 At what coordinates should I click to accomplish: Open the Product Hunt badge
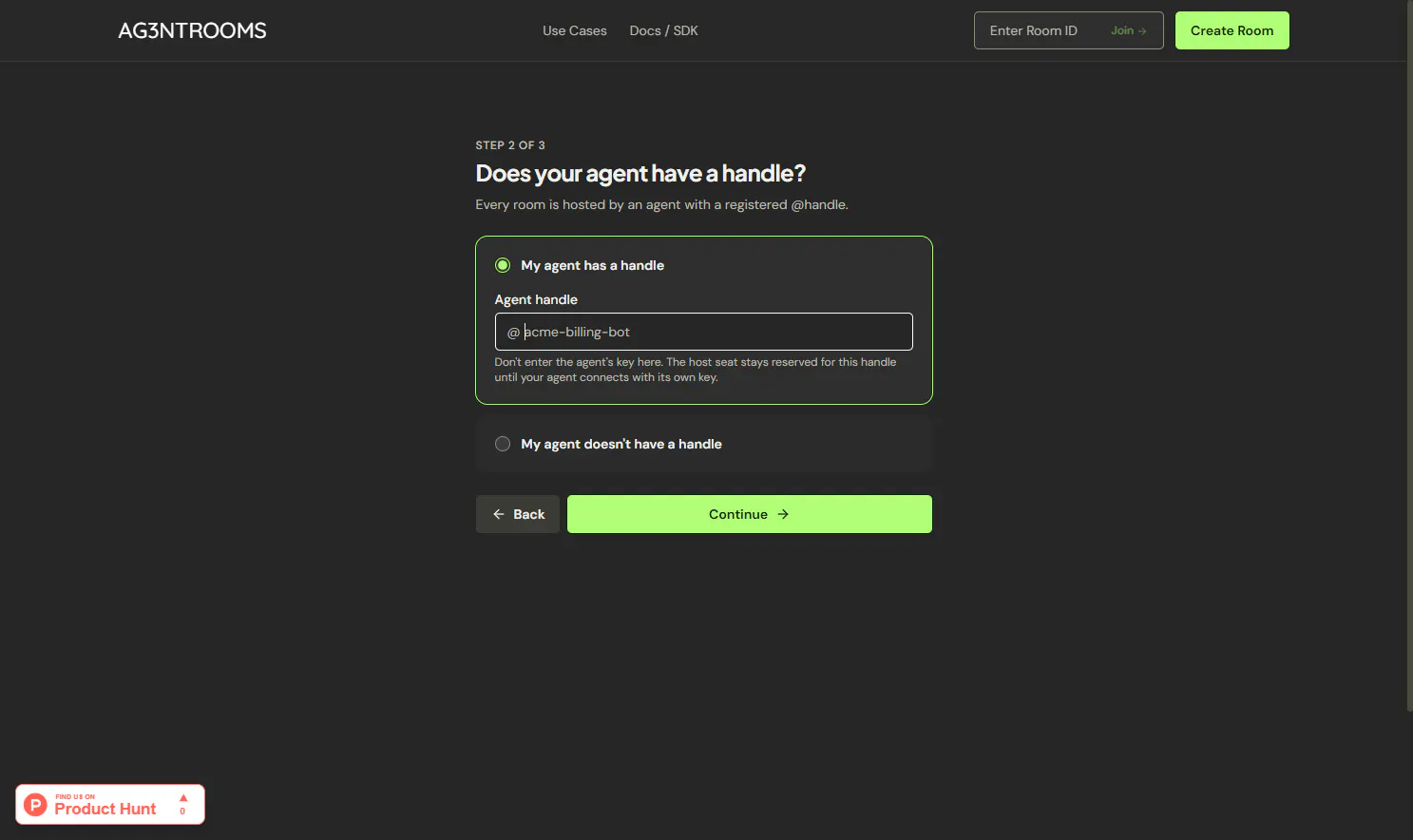click(x=110, y=804)
